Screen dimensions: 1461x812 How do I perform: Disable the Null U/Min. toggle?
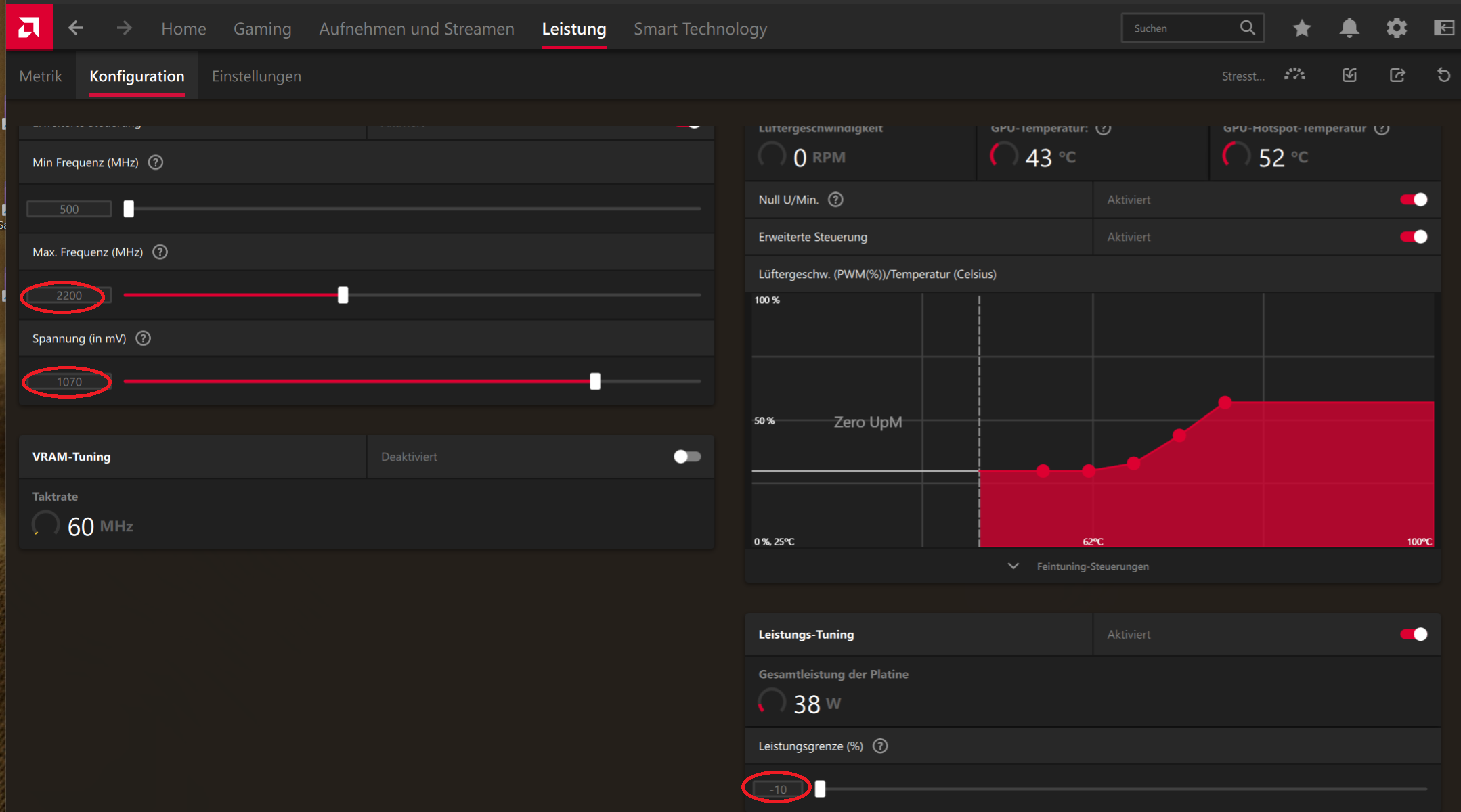point(1414,200)
